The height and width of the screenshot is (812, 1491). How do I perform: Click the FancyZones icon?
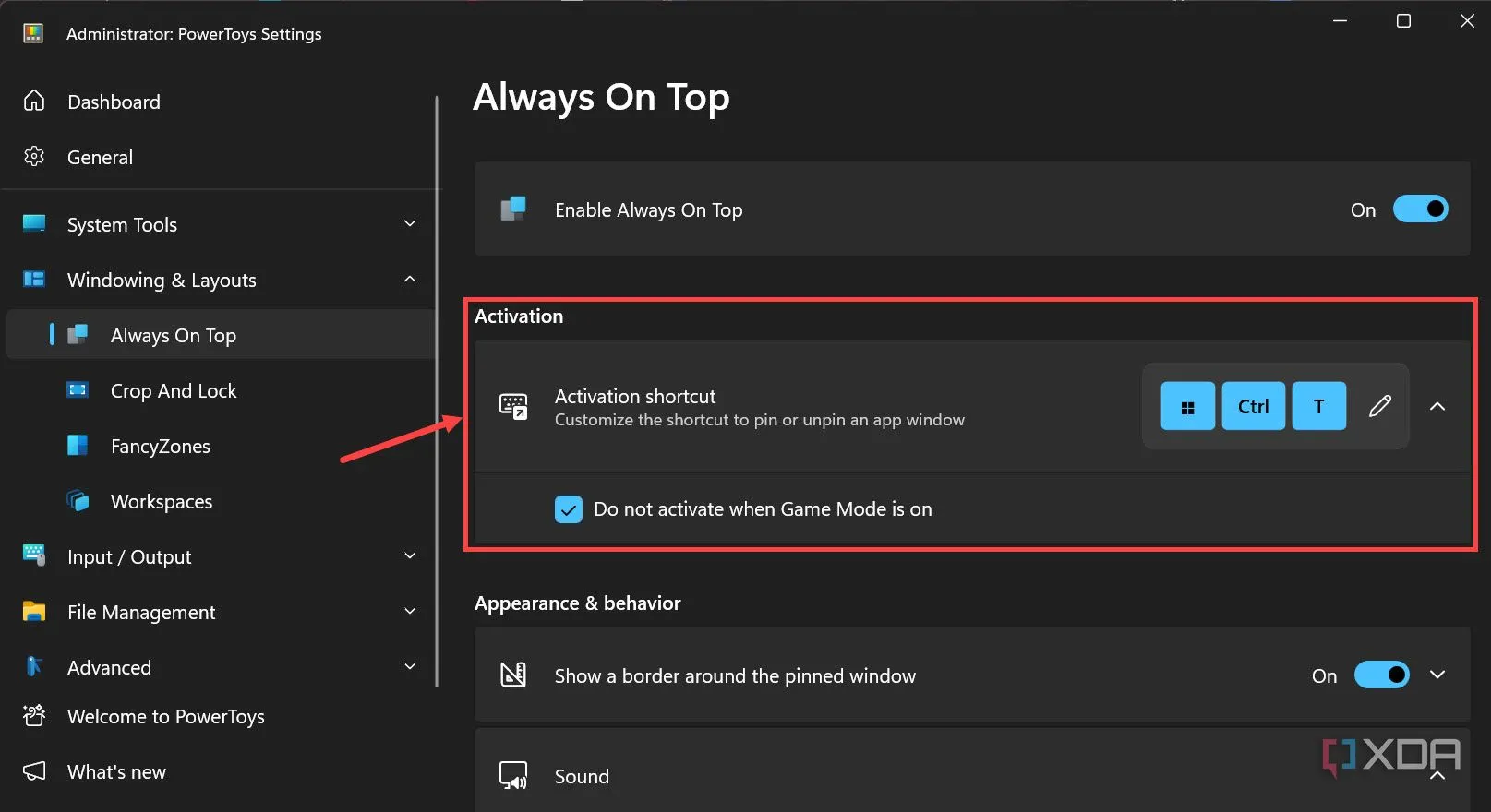click(78, 446)
